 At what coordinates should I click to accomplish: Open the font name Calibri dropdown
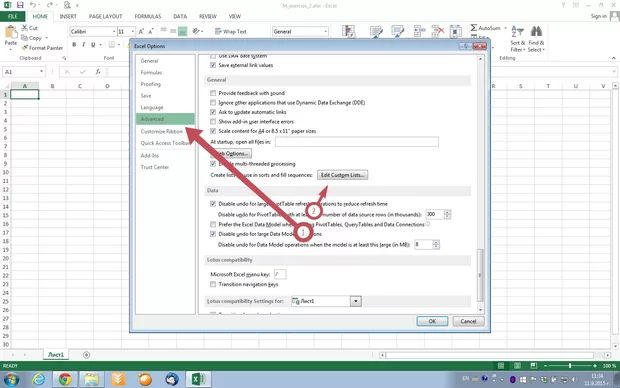pos(114,32)
